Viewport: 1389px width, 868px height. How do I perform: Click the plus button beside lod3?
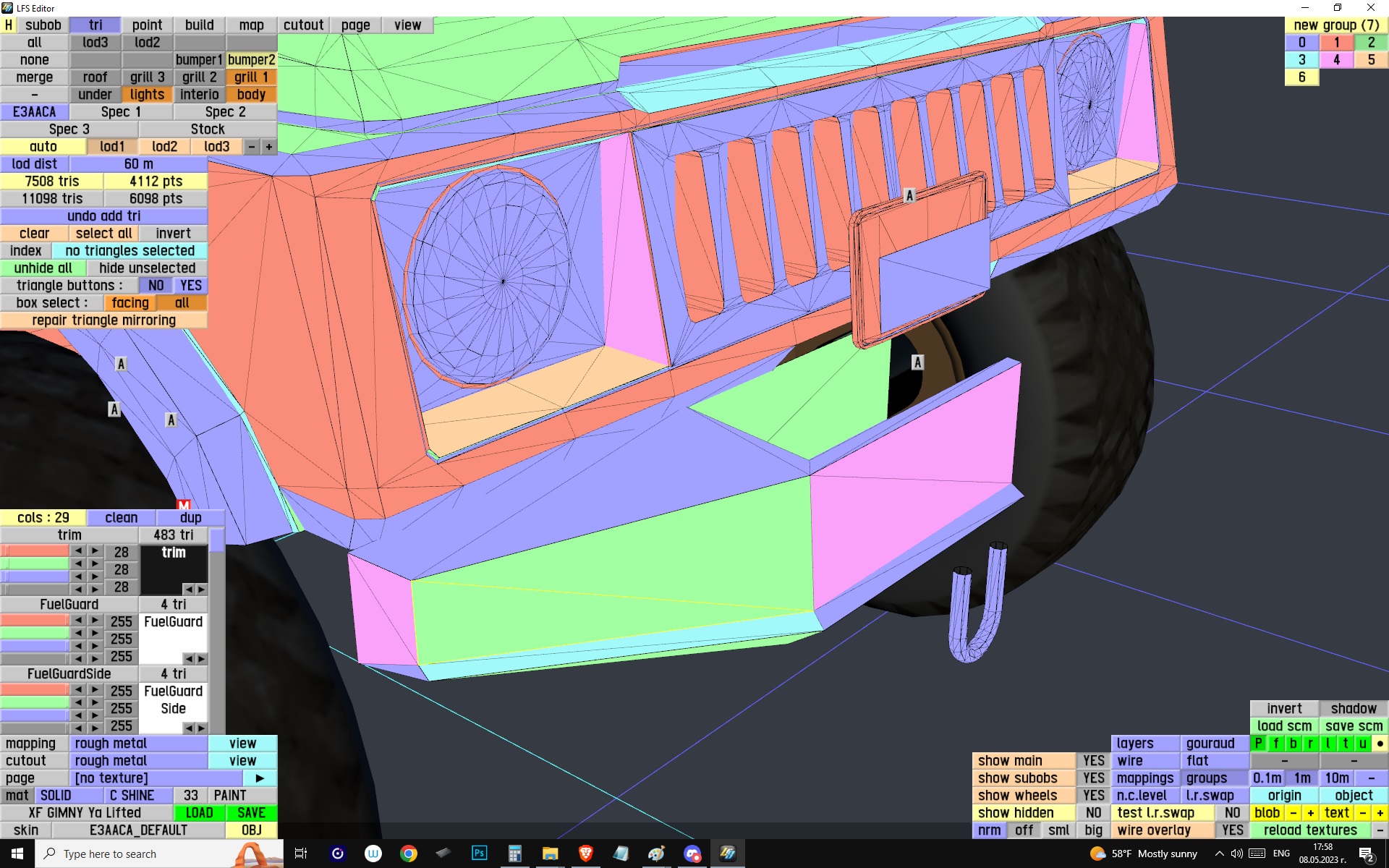click(x=269, y=147)
